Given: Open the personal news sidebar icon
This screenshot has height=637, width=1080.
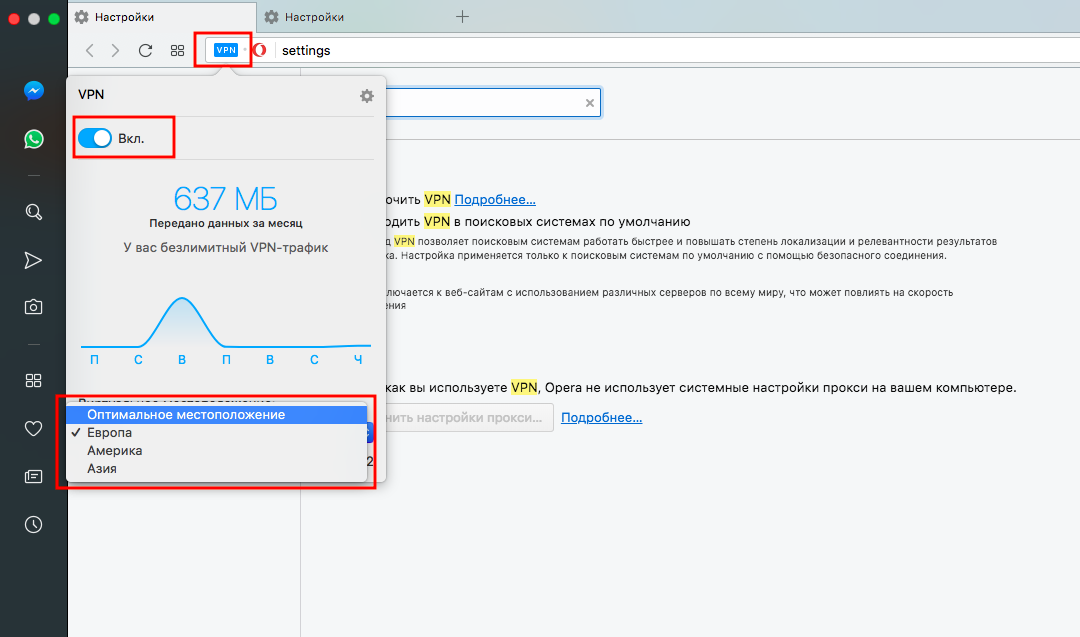Looking at the screenshot, I should (33, 477).
